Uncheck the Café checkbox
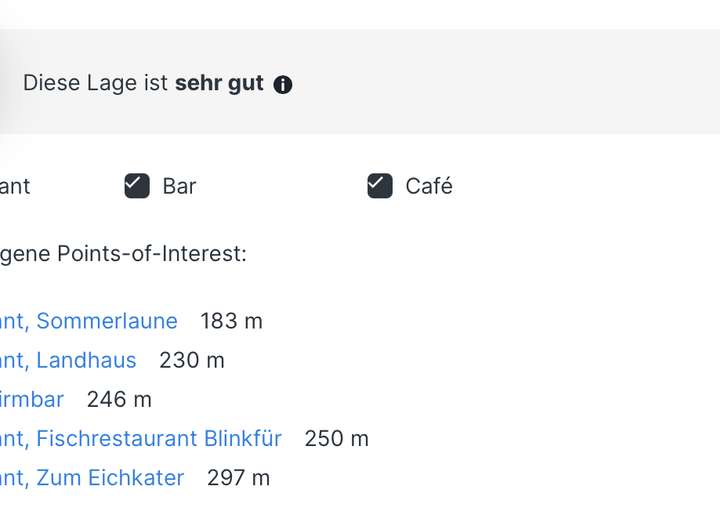The width and height of the screenshot is (720, 530). [x=380, y=186]
